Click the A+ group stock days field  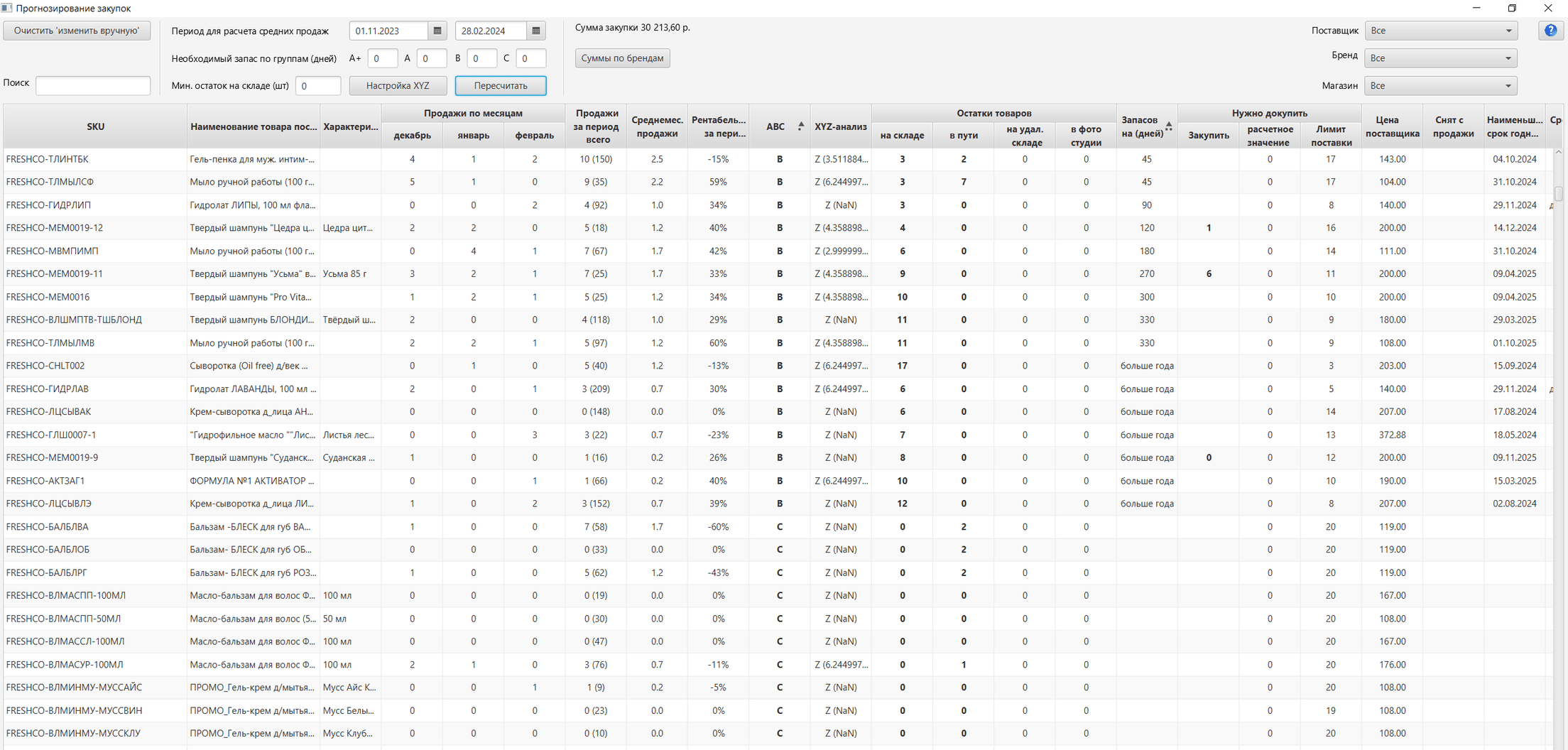[382, 58]
